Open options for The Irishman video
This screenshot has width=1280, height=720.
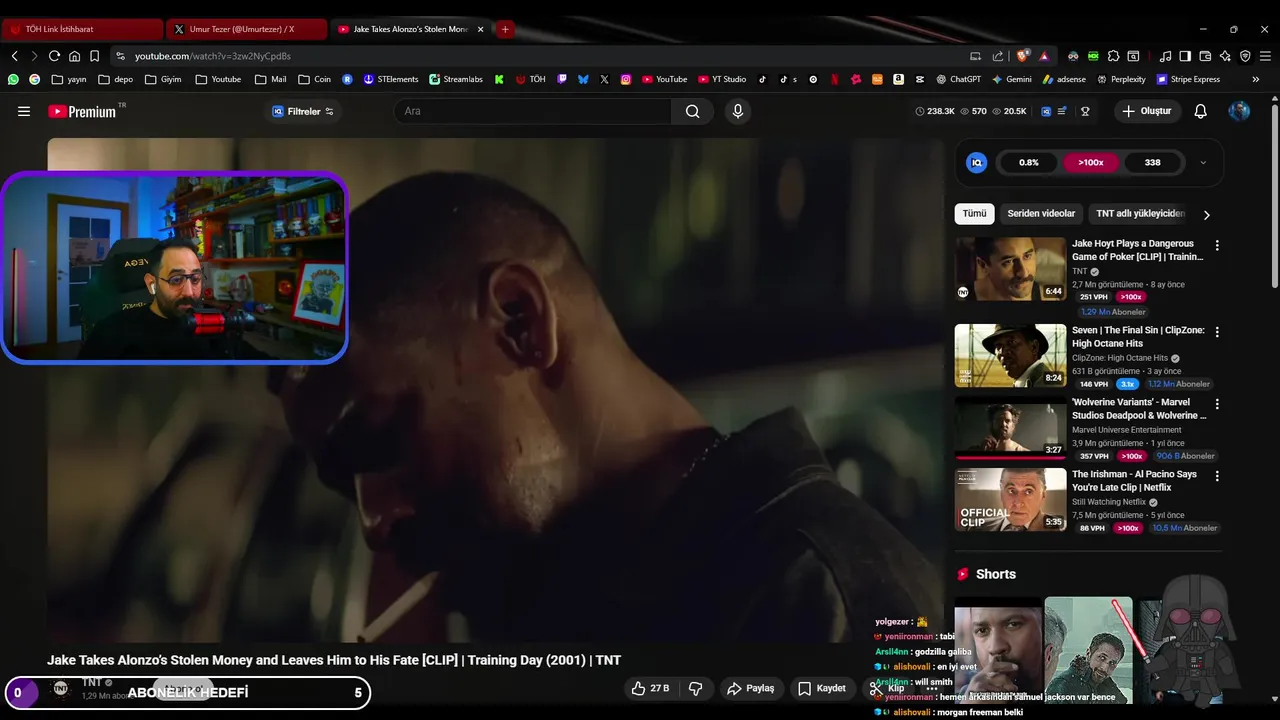tap(1217, 475)
